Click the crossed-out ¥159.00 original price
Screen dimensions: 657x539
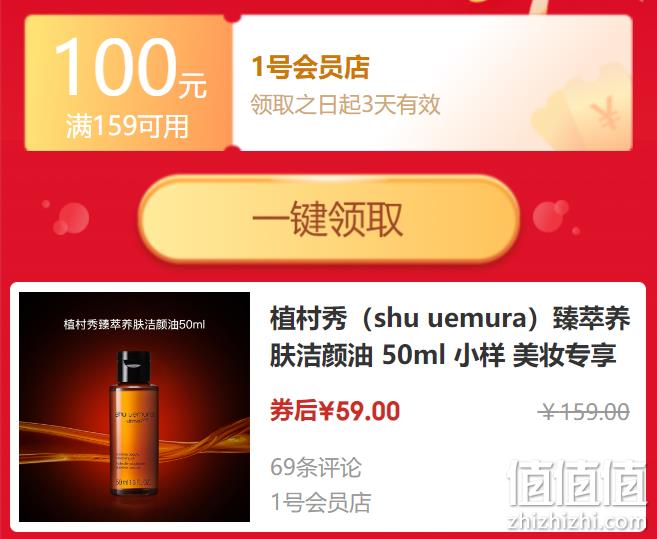tap(584, 412)
